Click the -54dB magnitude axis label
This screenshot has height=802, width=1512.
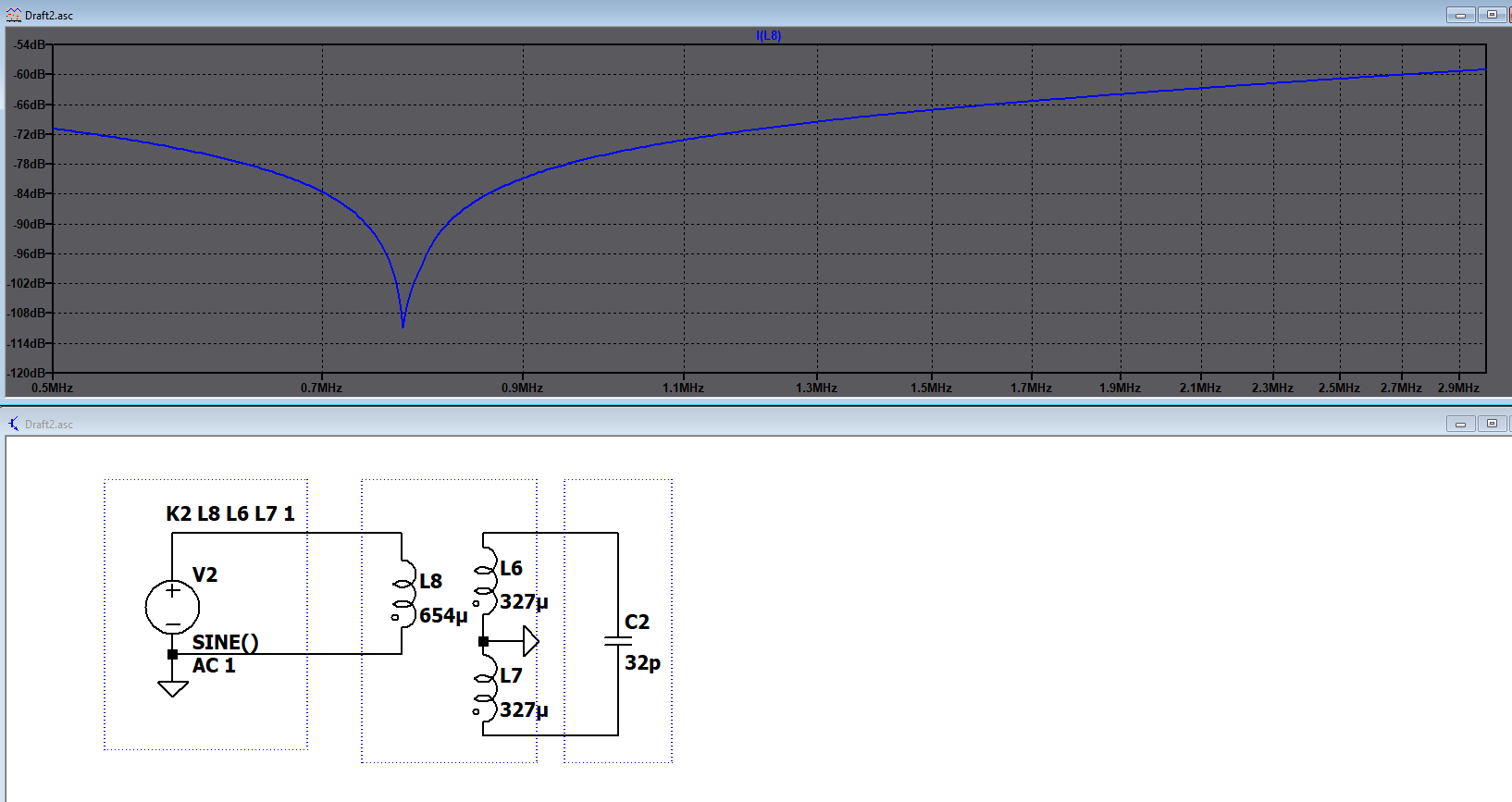tap(29, 44)
